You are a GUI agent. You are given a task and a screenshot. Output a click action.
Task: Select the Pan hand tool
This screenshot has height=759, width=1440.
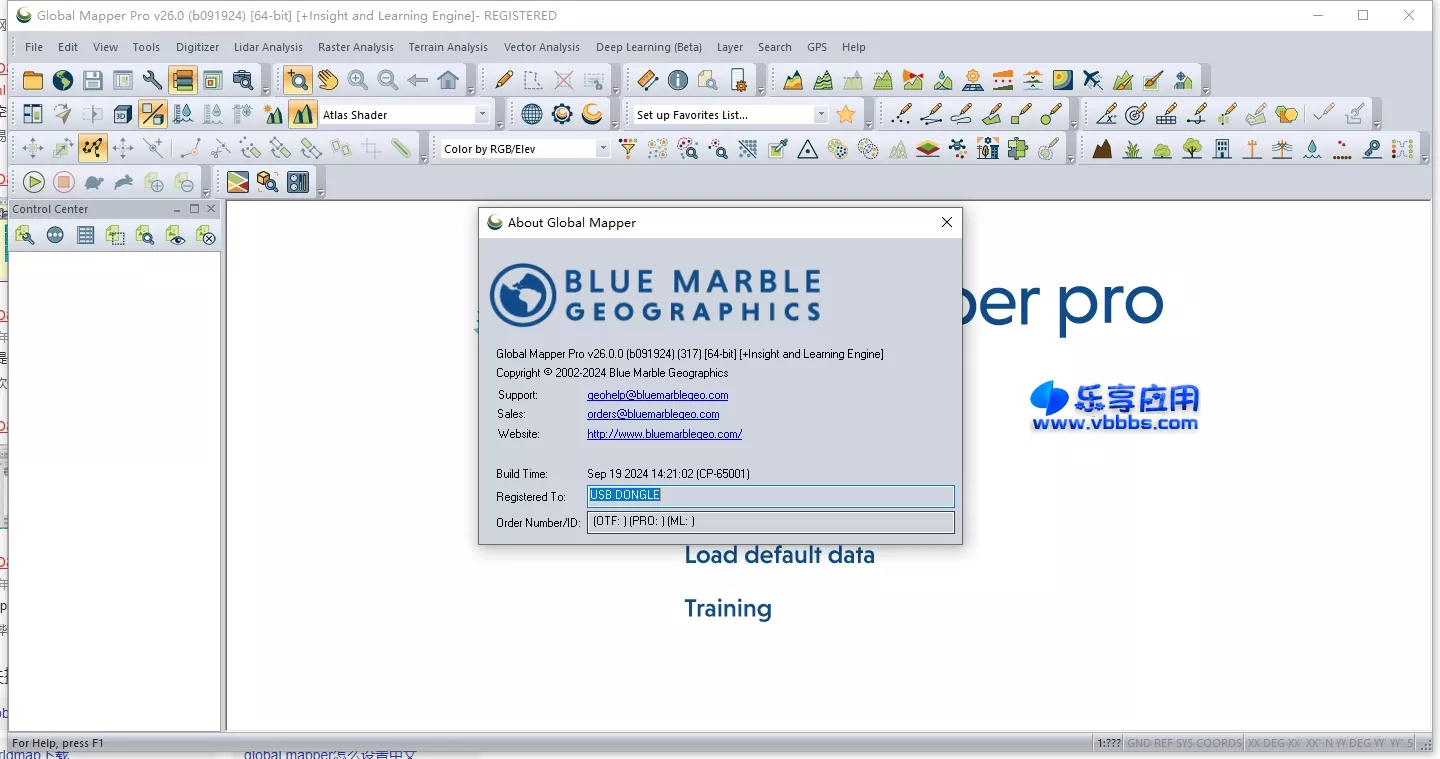click(x=328, y=81)
